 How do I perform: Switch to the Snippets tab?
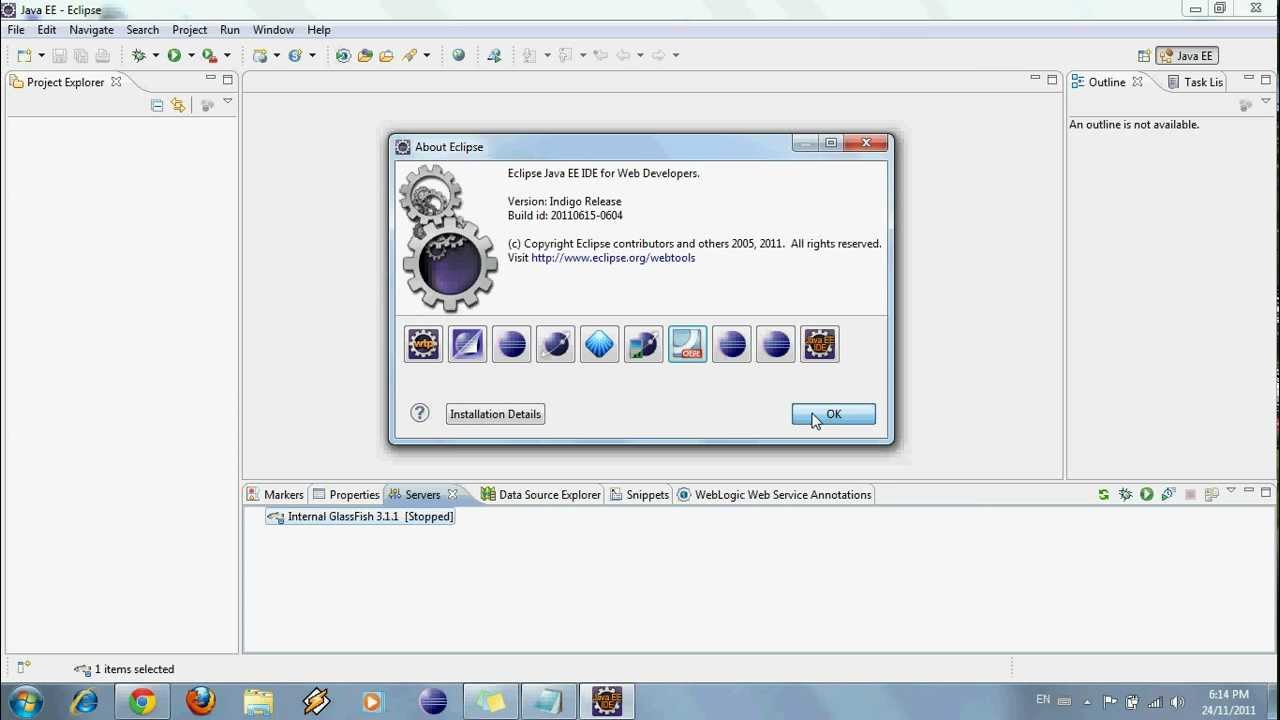[x=639, y=495]
